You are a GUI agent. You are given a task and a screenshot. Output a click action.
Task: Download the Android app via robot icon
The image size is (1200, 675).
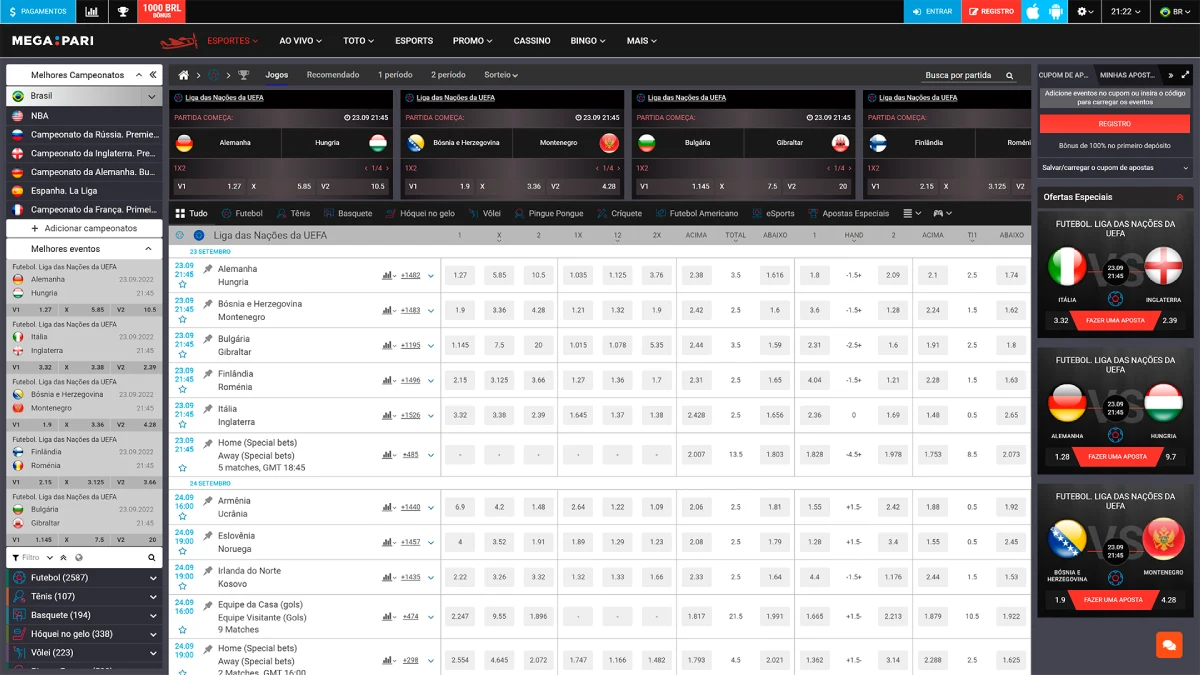(1055, 11)
